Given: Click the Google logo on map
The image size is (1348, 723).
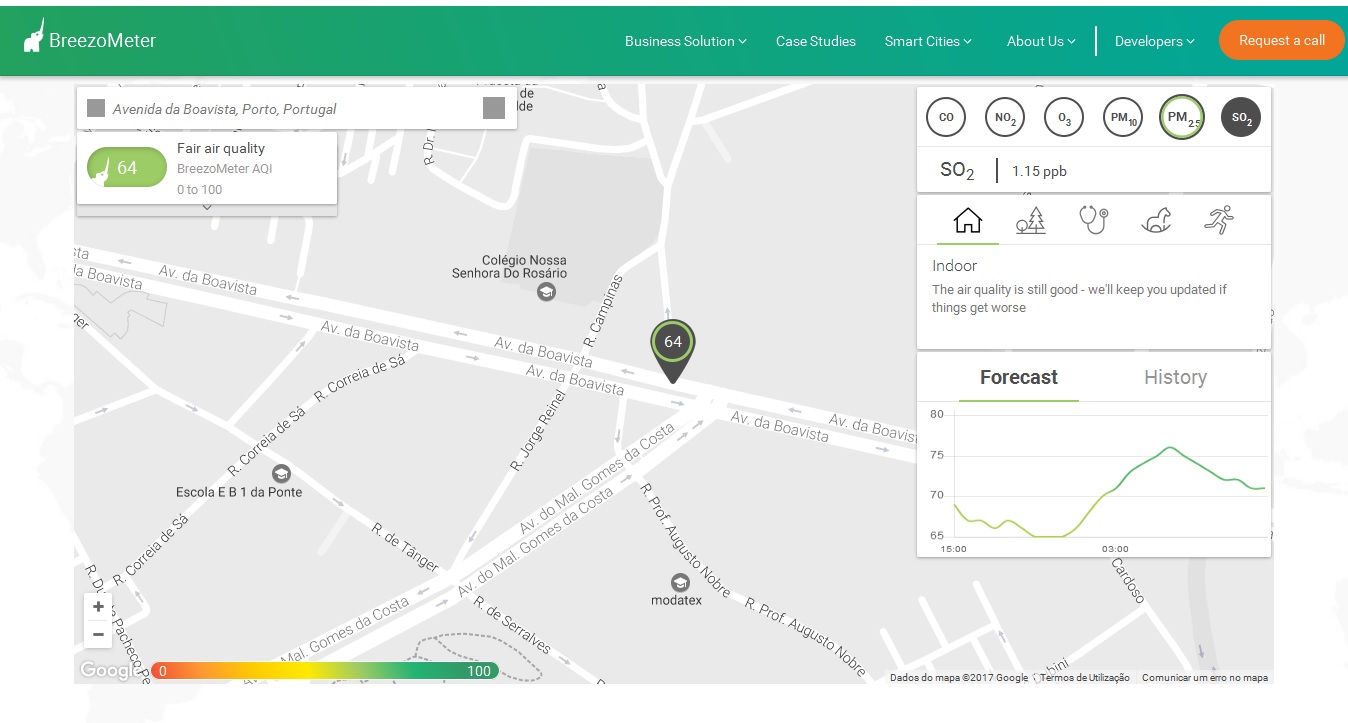Looking at the screenshot, I should pos(111,670).
